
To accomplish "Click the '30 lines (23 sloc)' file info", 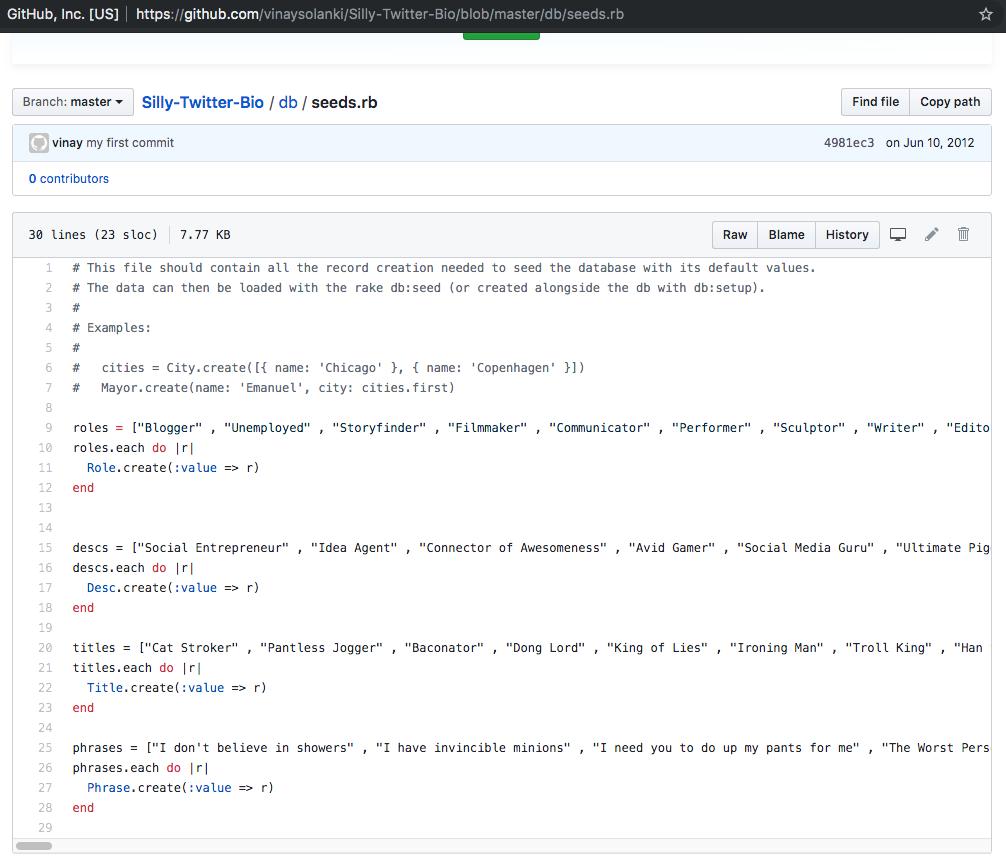I will pyautogui.click(x=93, y=235).
